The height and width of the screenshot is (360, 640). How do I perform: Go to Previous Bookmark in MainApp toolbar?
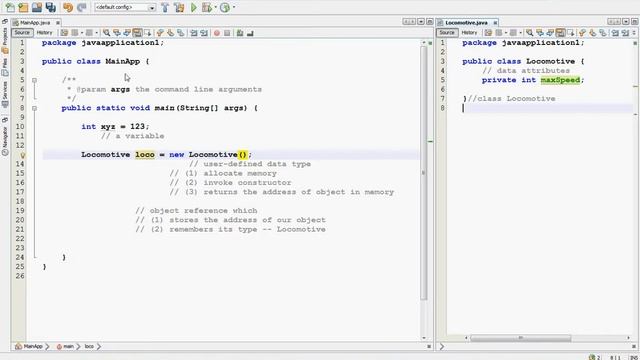160,33
